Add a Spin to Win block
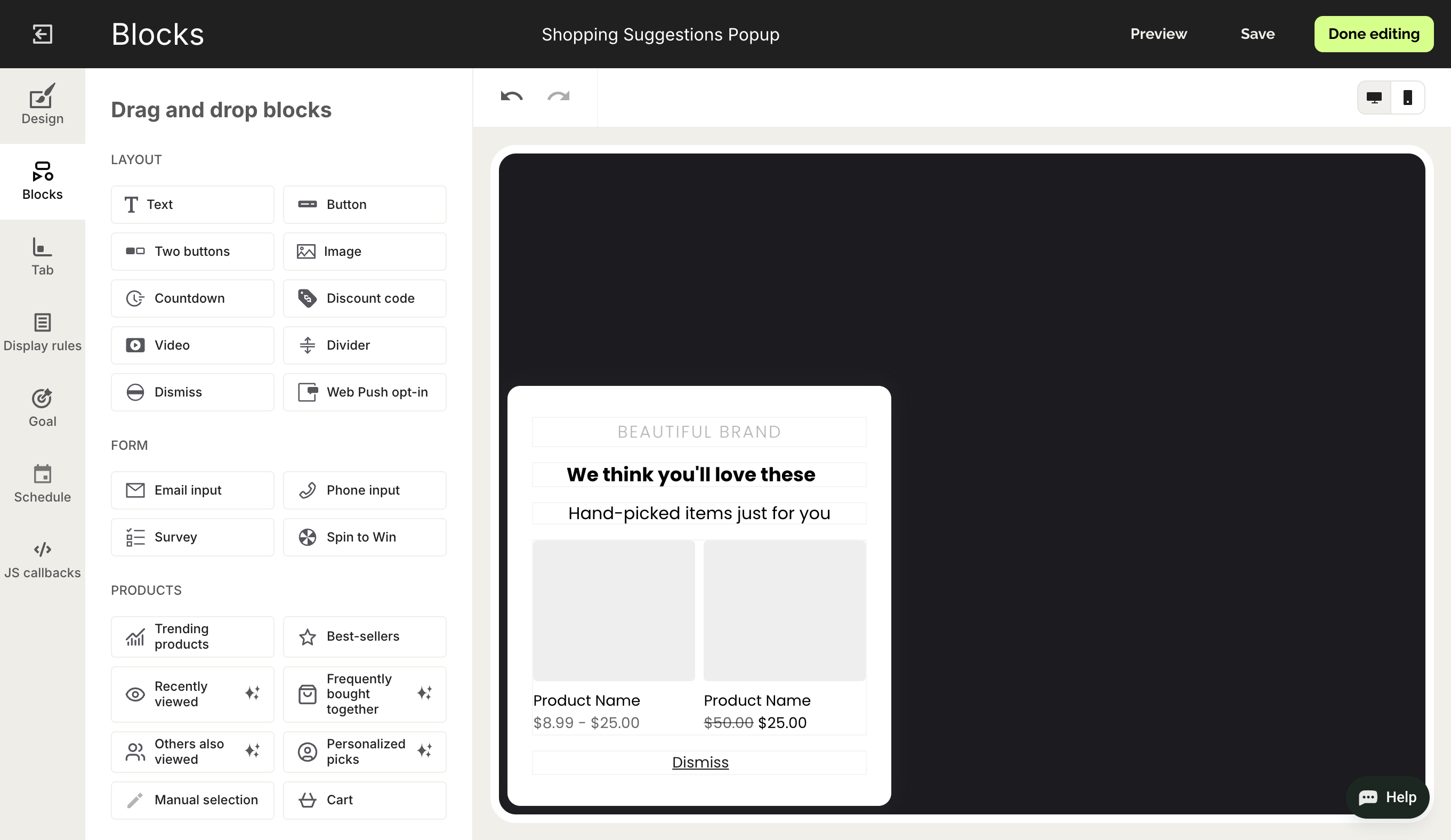Viewport: 1451px width, 840px height. pos(365,537)
